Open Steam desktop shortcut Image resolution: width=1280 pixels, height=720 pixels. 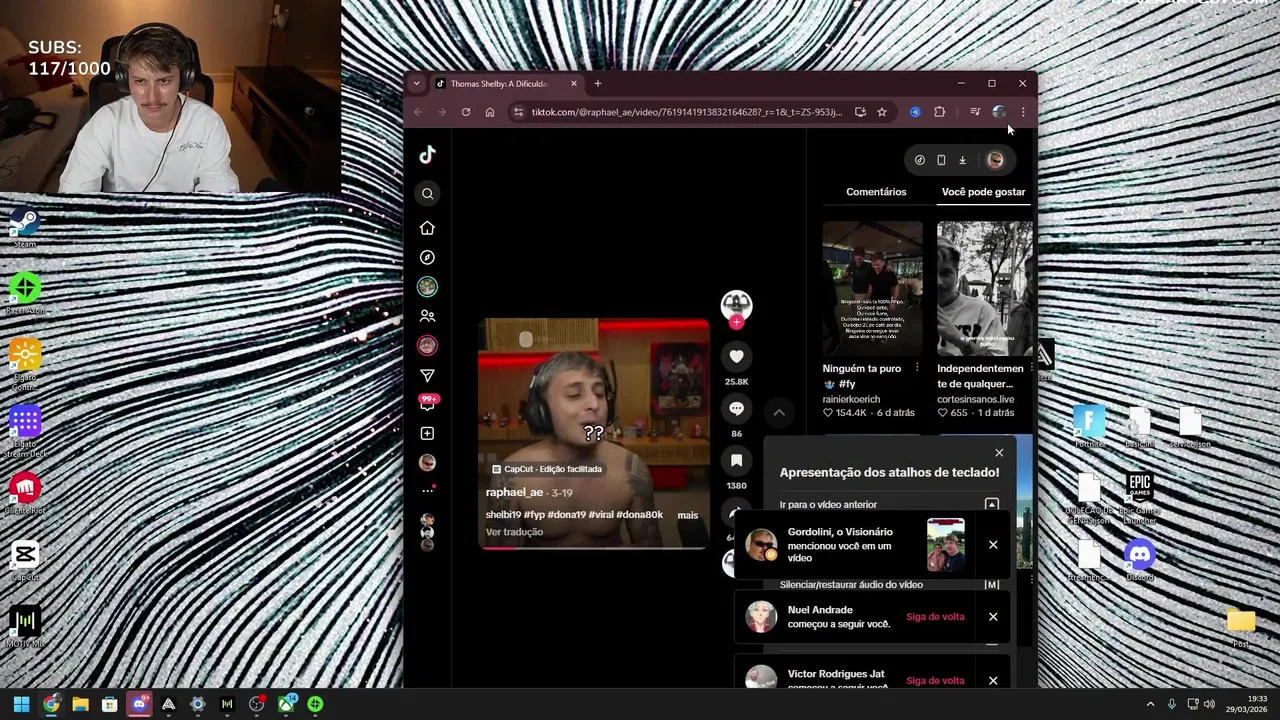tap(25, 226)
